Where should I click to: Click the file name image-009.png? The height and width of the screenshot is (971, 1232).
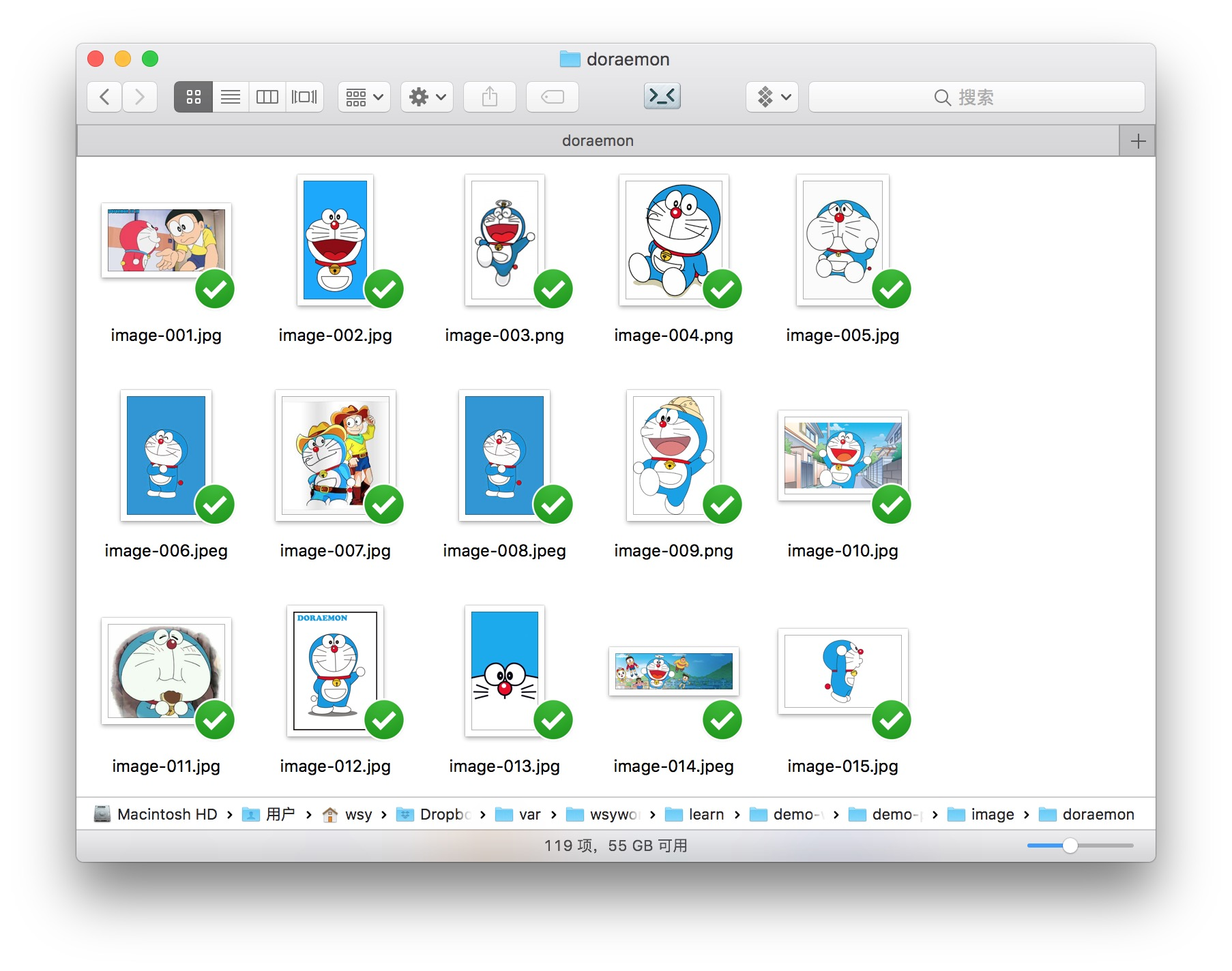[673, 551]
